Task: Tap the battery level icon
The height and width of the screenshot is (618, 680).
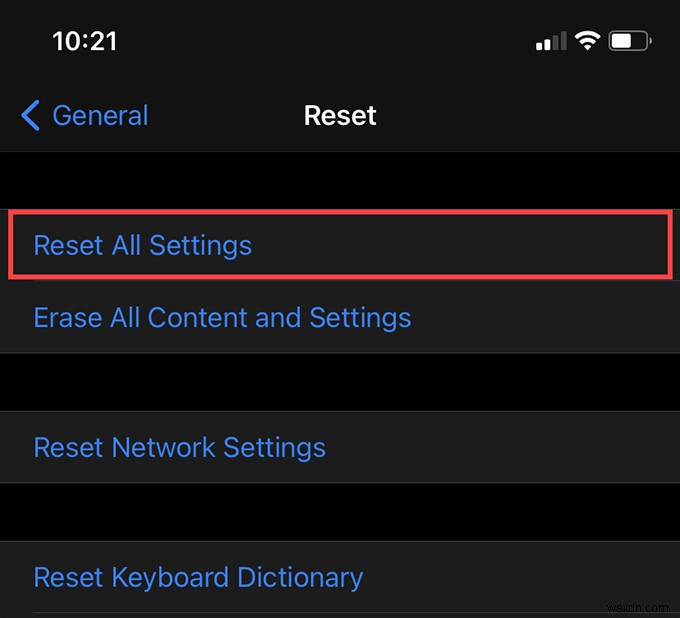Action: point(629,41)
